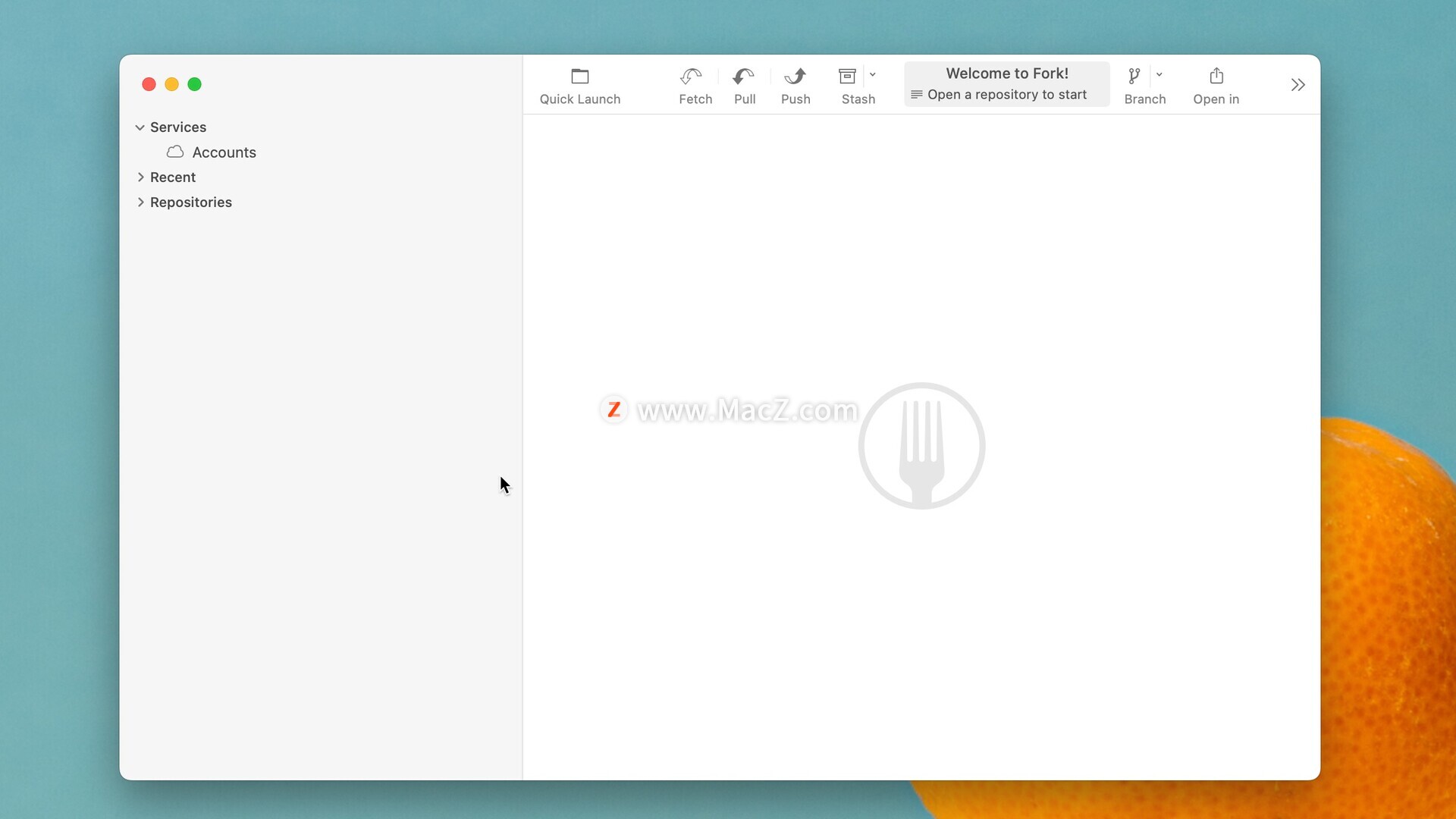Screen dimensions: 1456x819
Task: Click the Push toolbar icon
Action: pyautogui.click(x=795, y=76)
